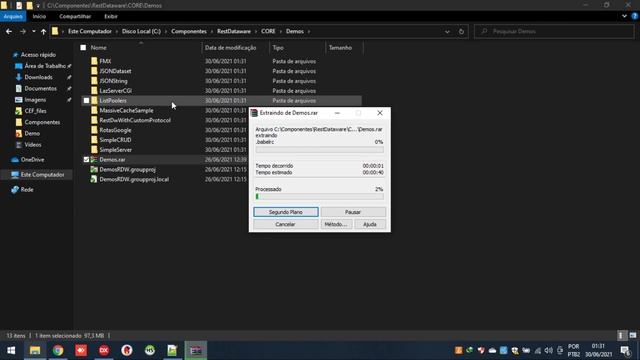The image size is (640, 360).
Task: Select the DemosRDW.groupproj file icon
Action: click(94, 169)
